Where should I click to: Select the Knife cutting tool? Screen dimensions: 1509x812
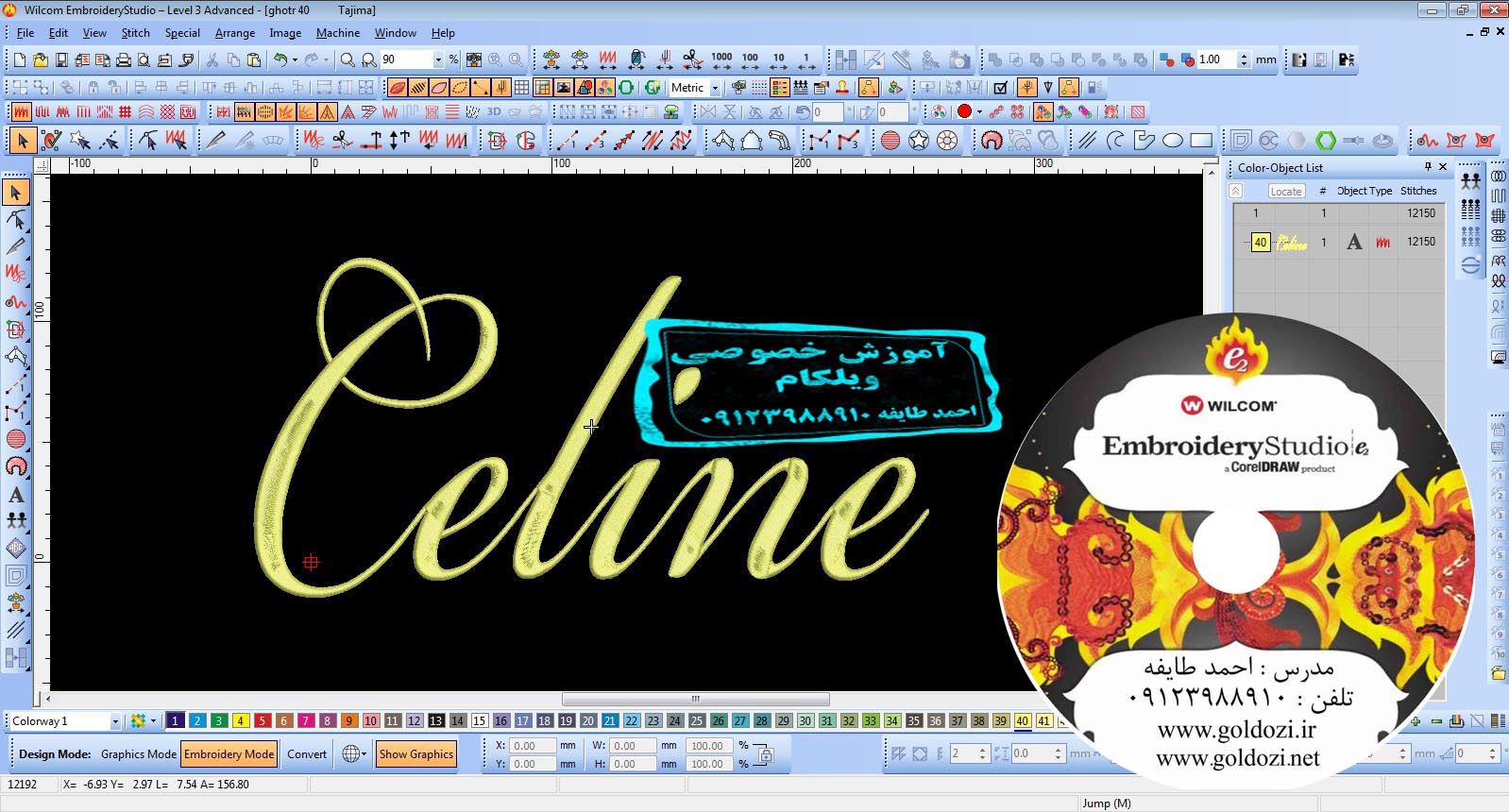pos(215,141)
